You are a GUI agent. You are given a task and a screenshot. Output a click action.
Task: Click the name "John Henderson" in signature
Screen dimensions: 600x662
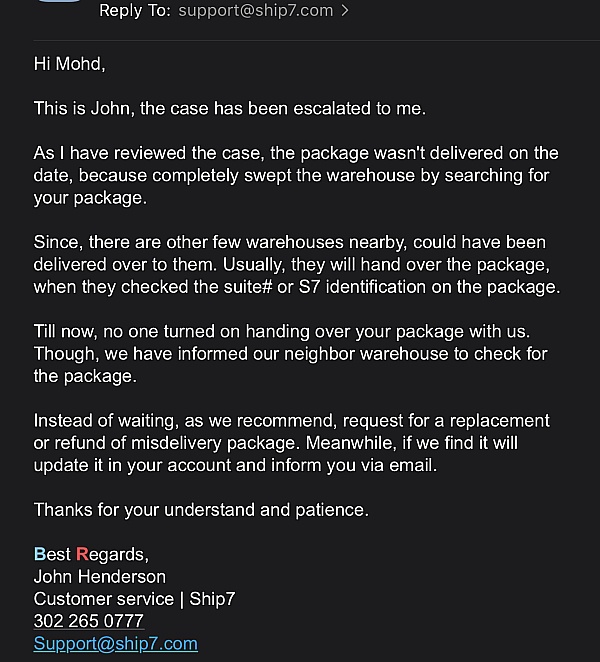[x=100, y=576]
